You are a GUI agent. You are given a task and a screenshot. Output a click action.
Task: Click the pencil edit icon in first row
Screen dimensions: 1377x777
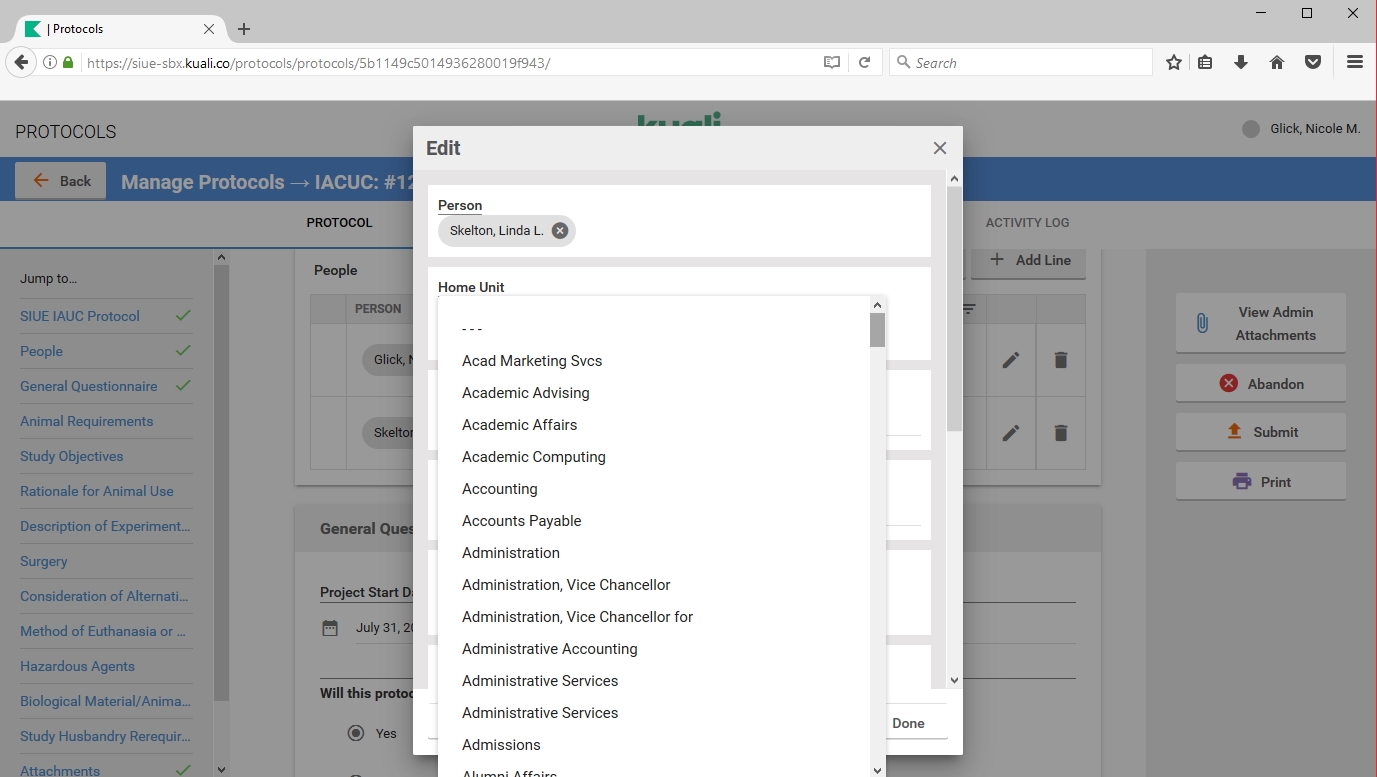pyautogui.click(x=1011, y=360)
